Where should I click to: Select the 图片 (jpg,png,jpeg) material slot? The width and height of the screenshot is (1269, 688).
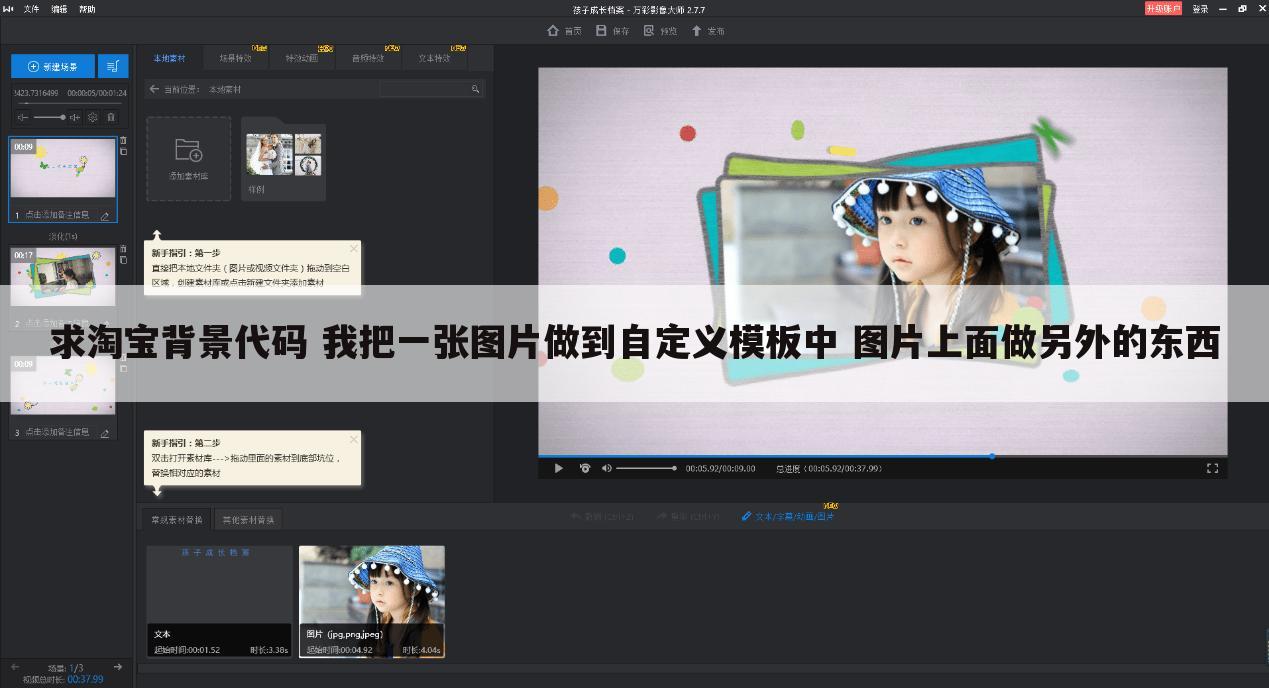click(x=372, y=601)
